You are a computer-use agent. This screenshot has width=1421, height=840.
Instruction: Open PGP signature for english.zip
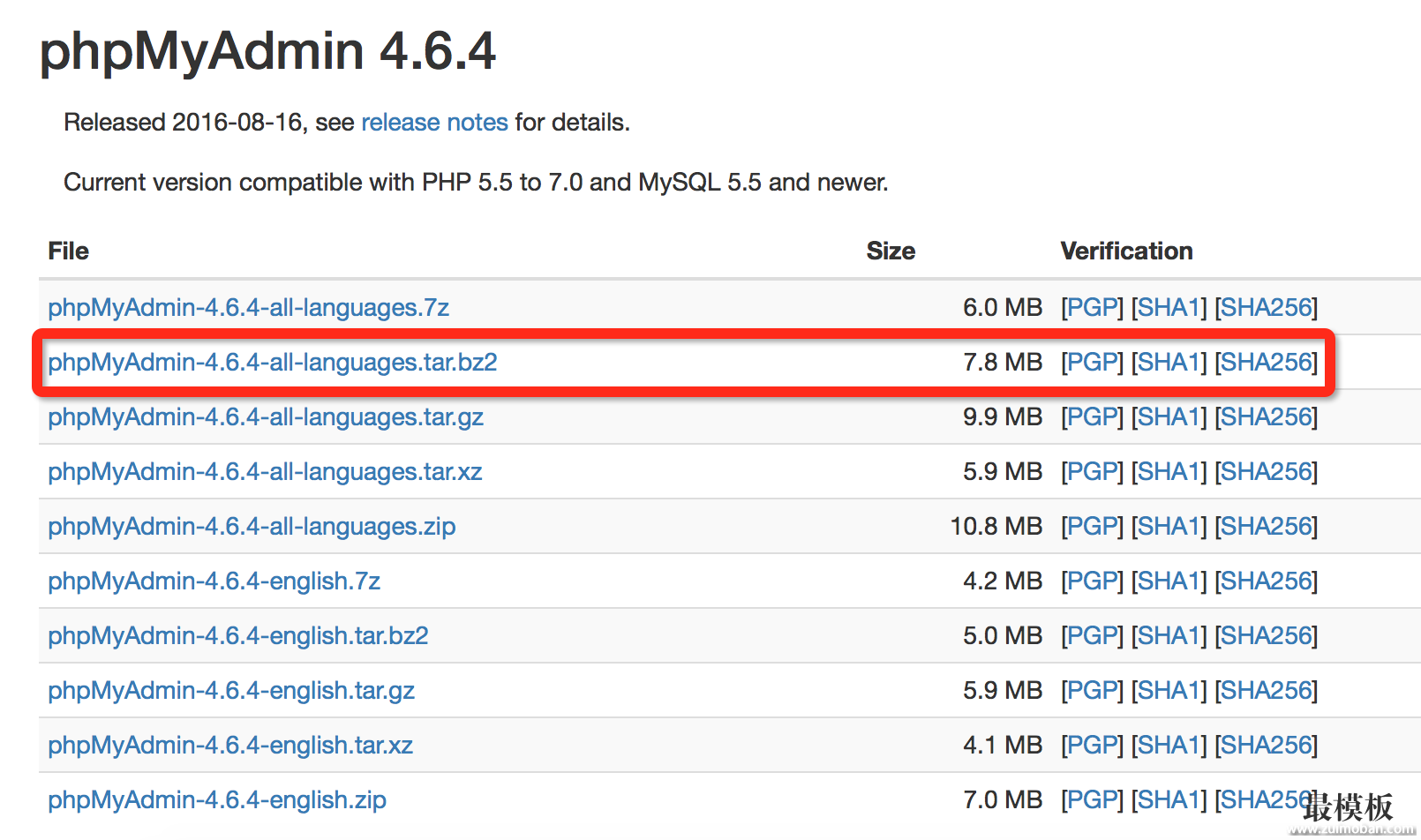pos(1092,799)
